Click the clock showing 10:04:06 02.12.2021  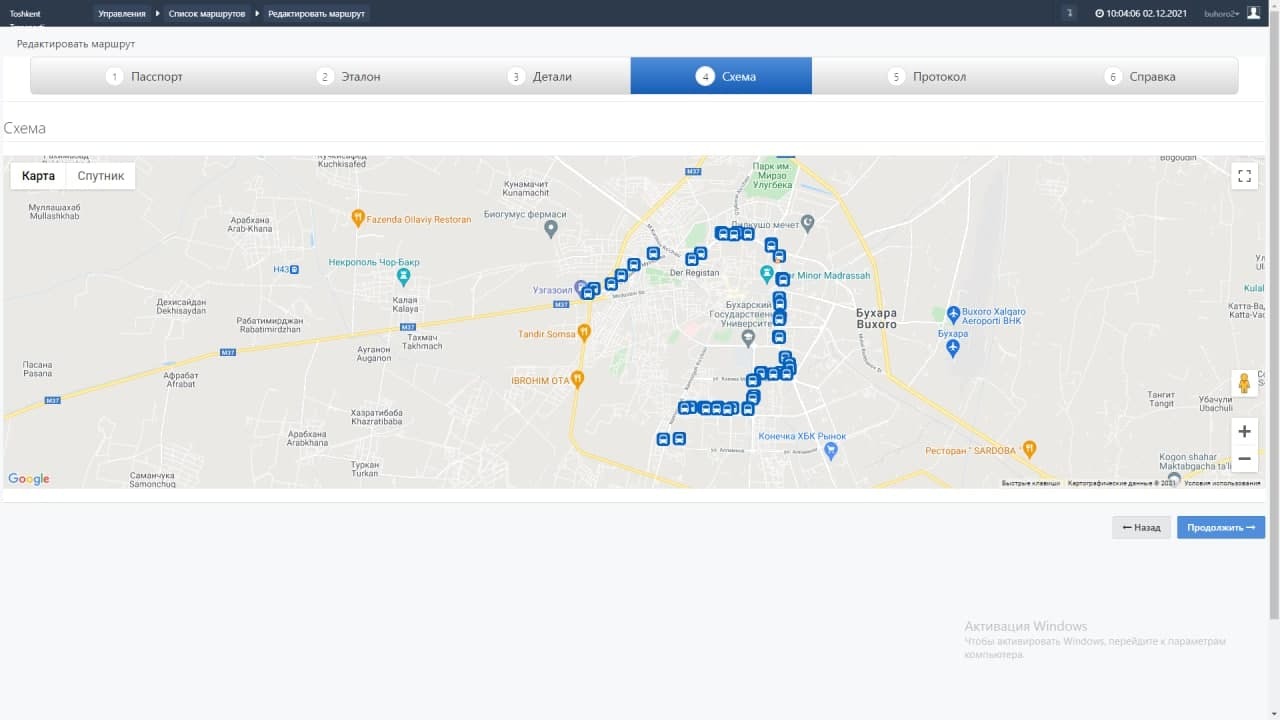(x=1141, y=14)
